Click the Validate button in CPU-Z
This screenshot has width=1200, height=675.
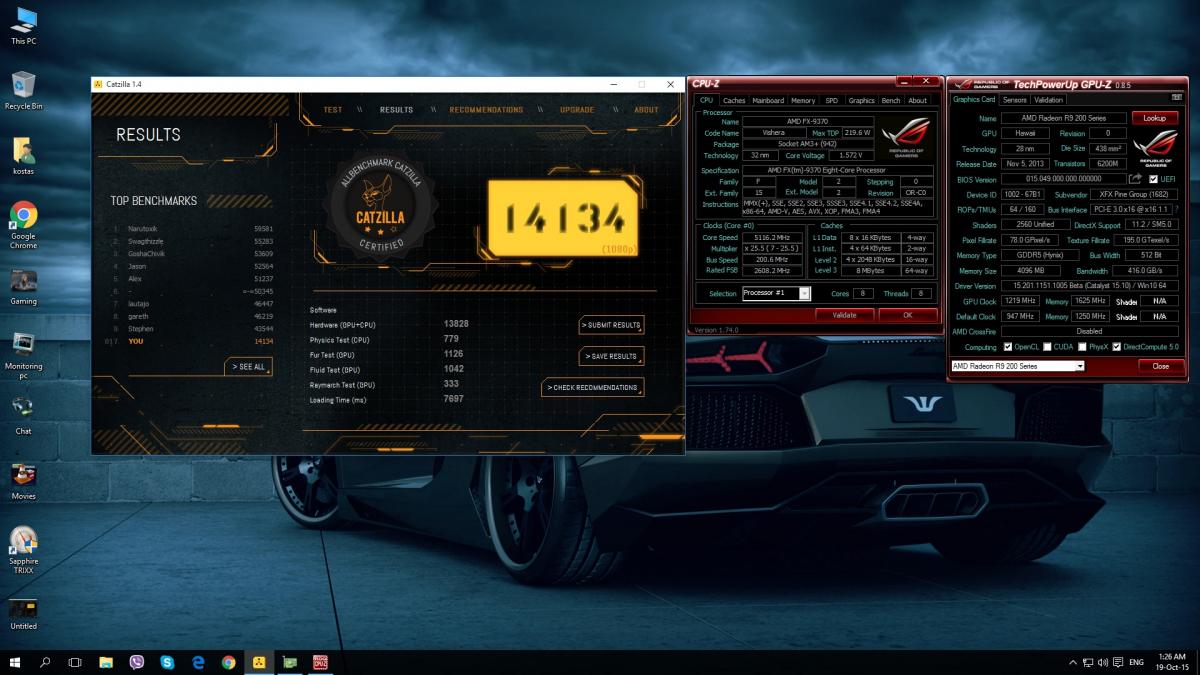(x=844, y=315)
